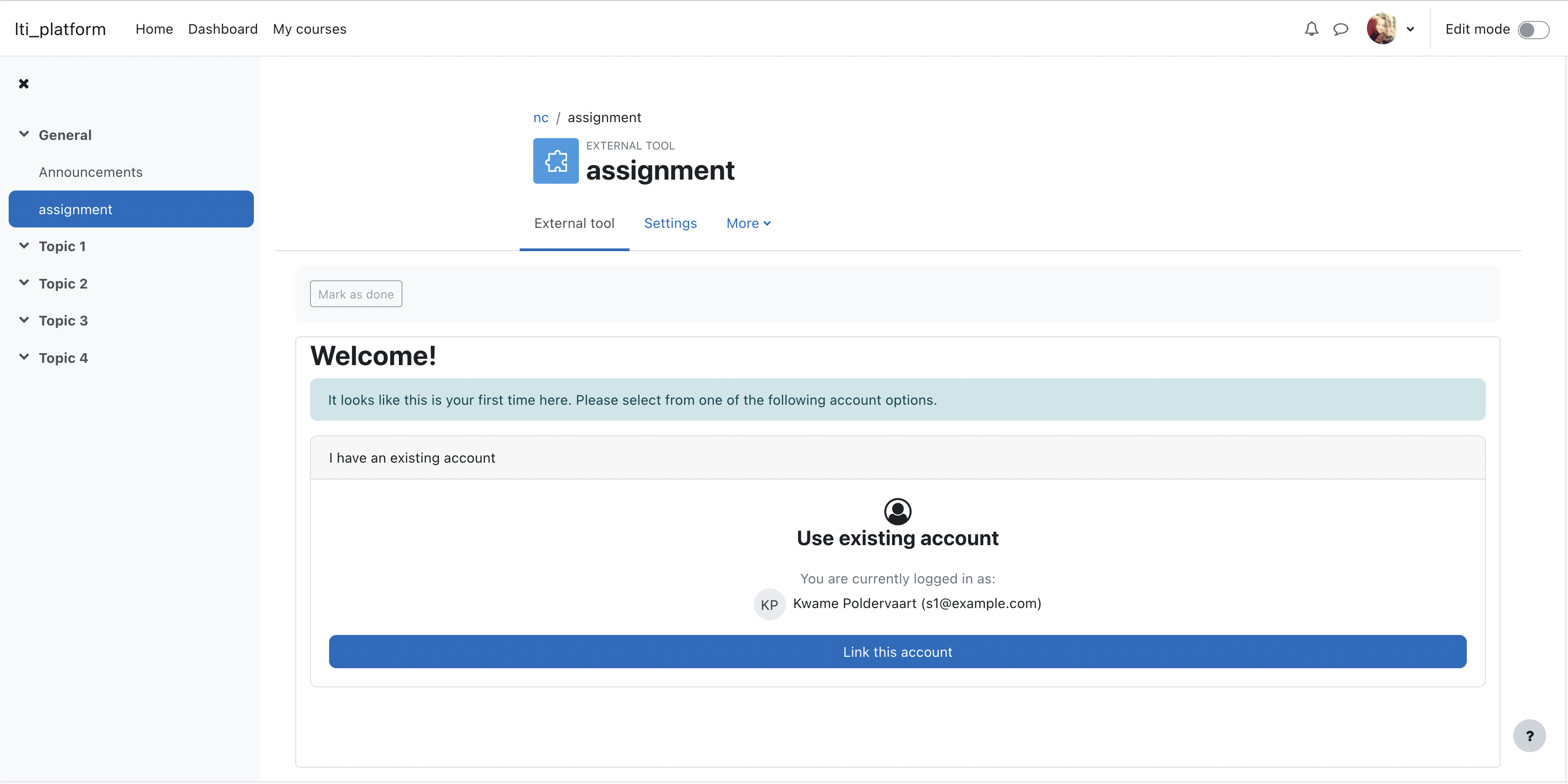Close the course index drawer
1568x784 pixels.
coord(24,83)
